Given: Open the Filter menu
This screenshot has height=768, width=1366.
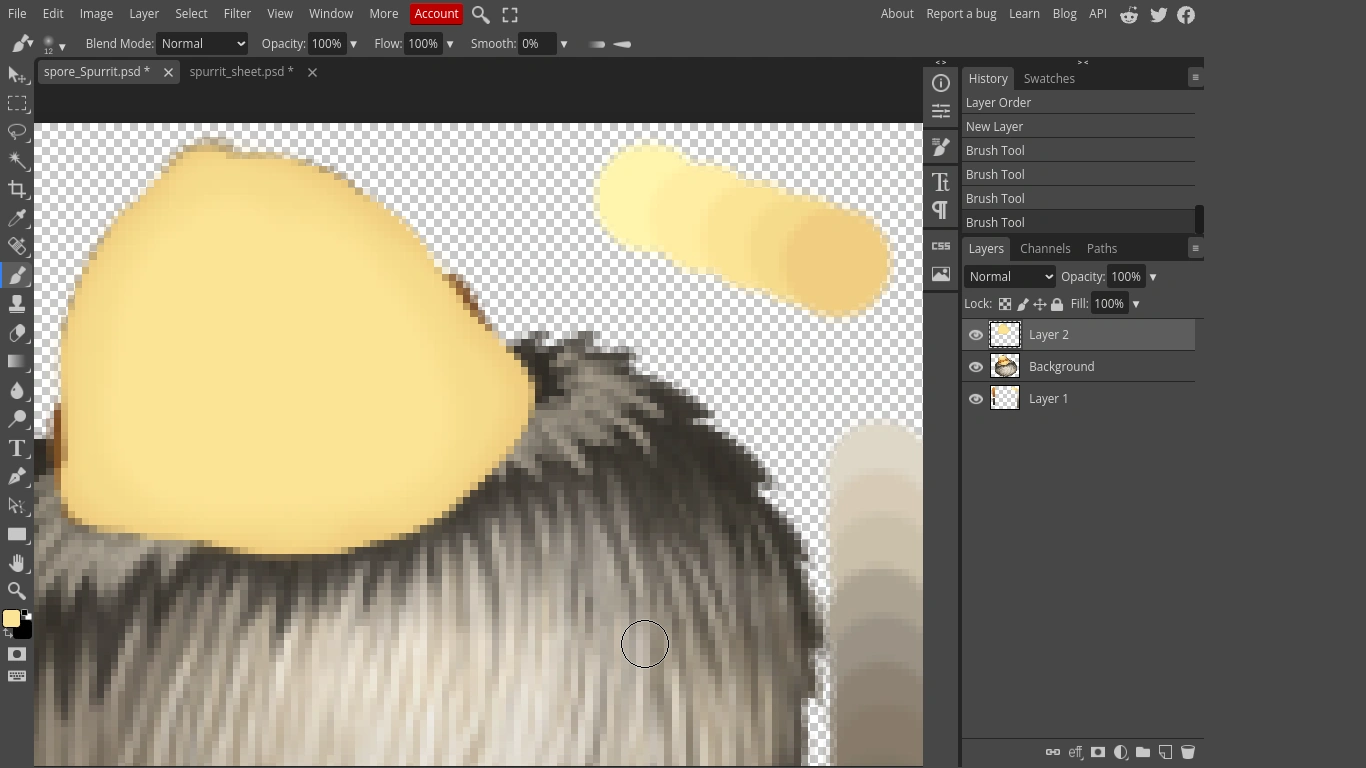Looking at the screenshot, I should pos(237,13).
